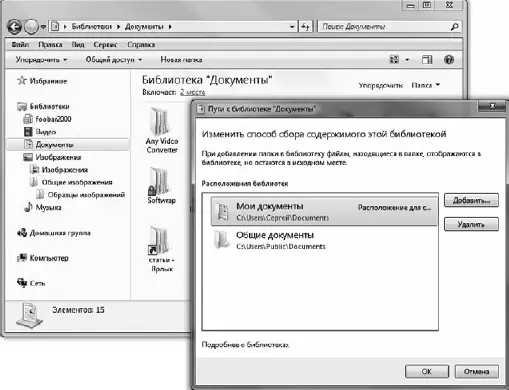Click the Сеть network icon

click(22, 283)
